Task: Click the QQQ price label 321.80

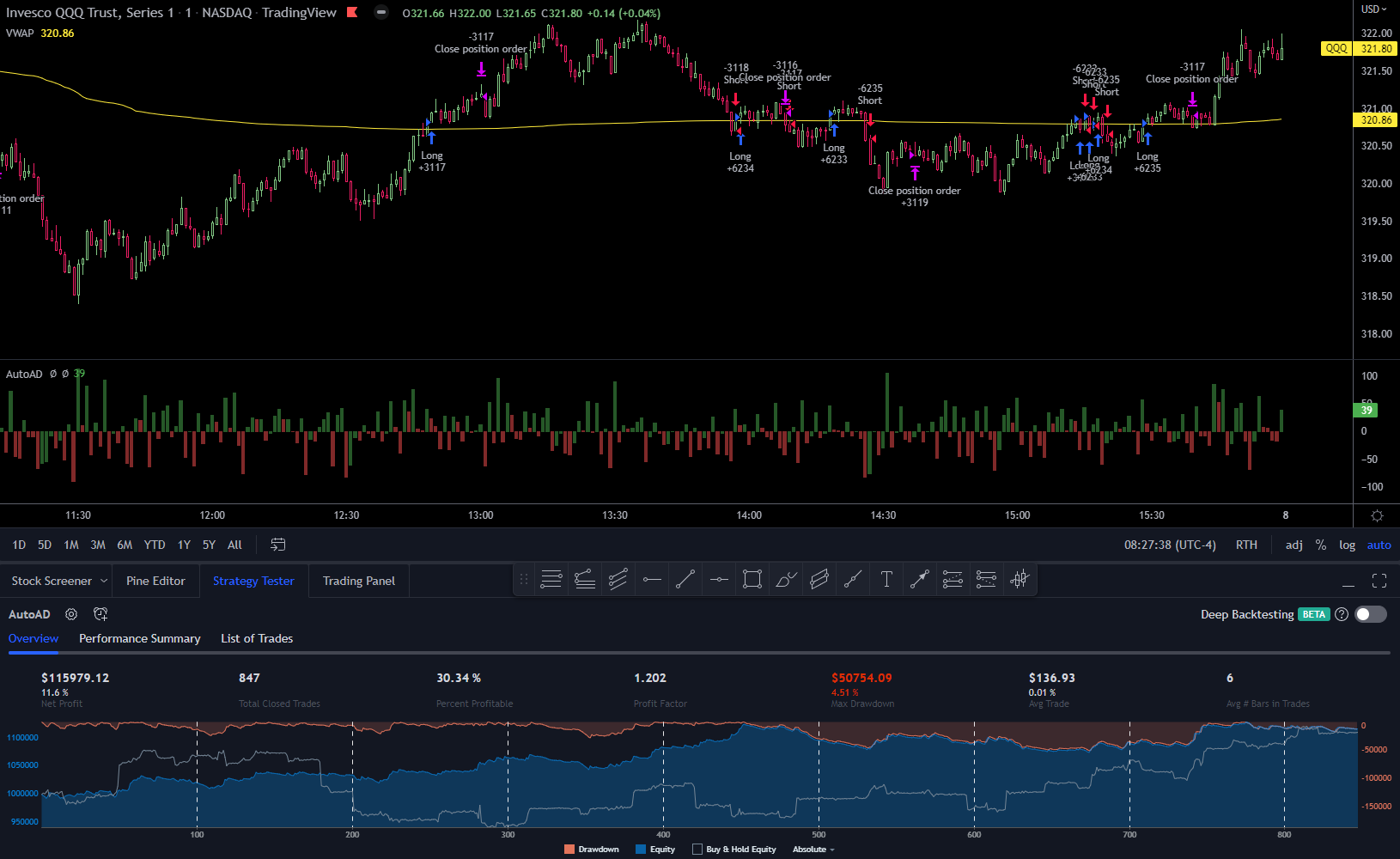Action: tap(1377, 48)
